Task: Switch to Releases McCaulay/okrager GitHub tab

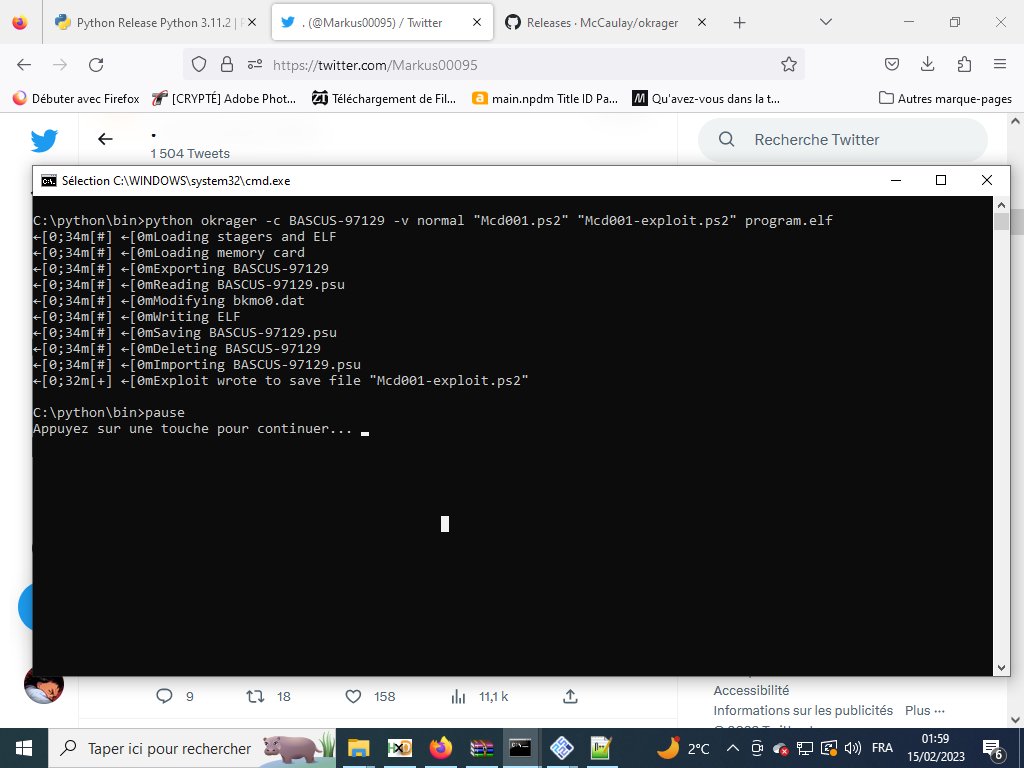Action: [602, 23]
